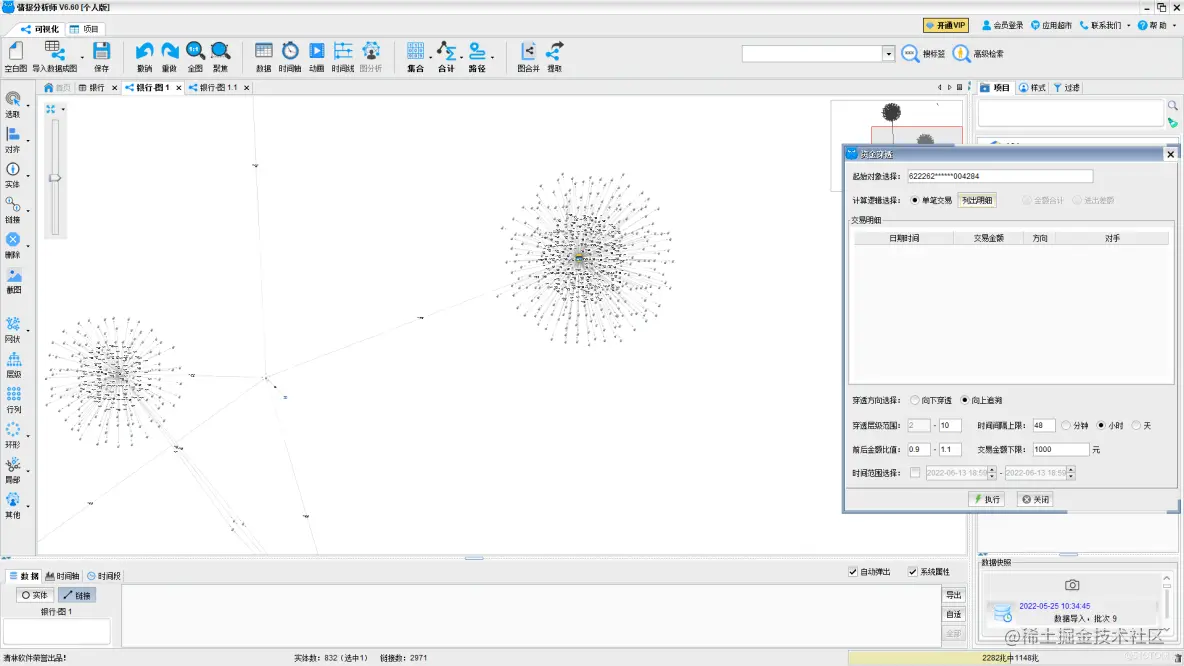Select upward trace radio (向上追溯)
The width and height of the screenshot is (1184, 666).
click(964, 400)
